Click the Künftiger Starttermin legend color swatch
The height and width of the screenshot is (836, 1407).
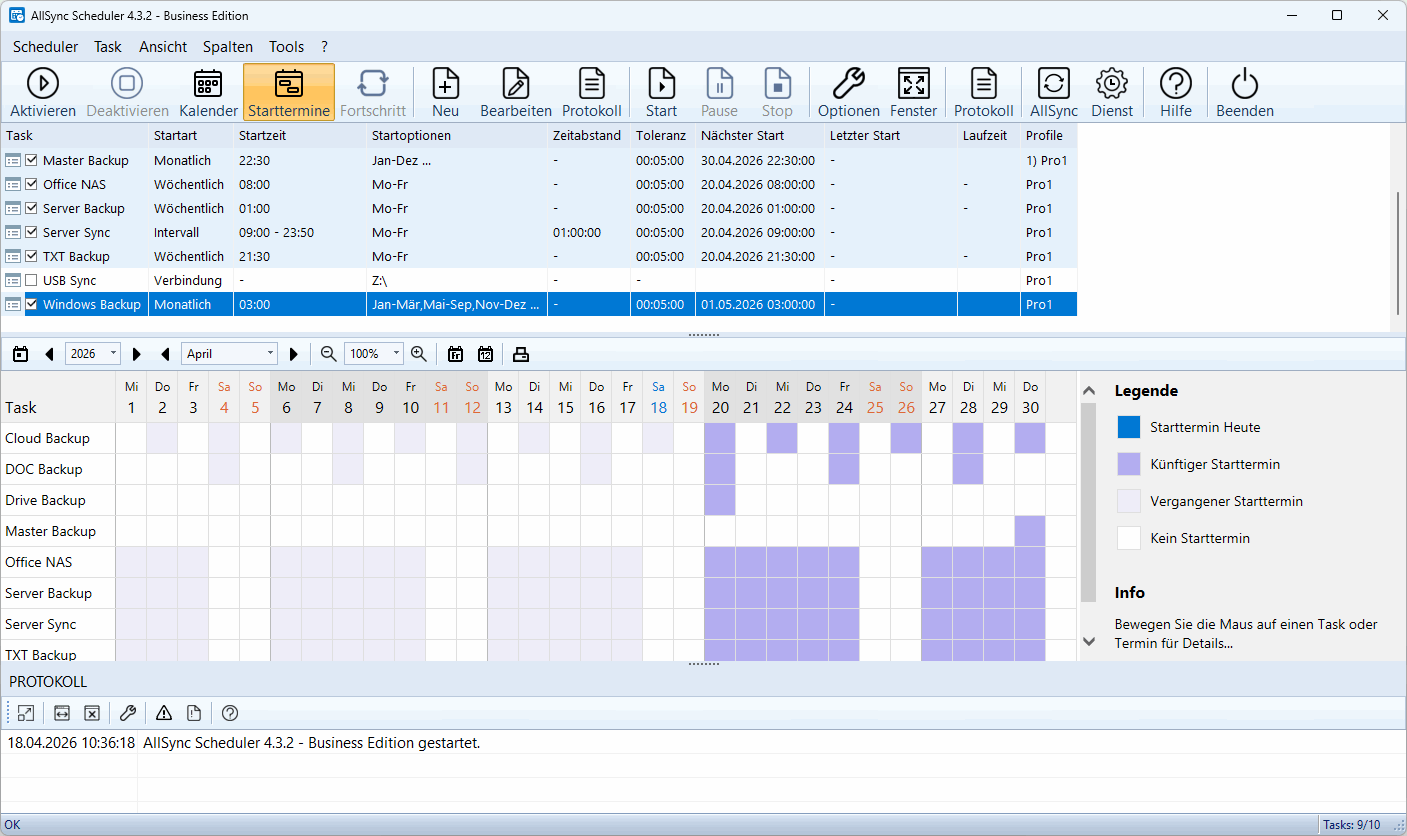tap(1128, 464)
